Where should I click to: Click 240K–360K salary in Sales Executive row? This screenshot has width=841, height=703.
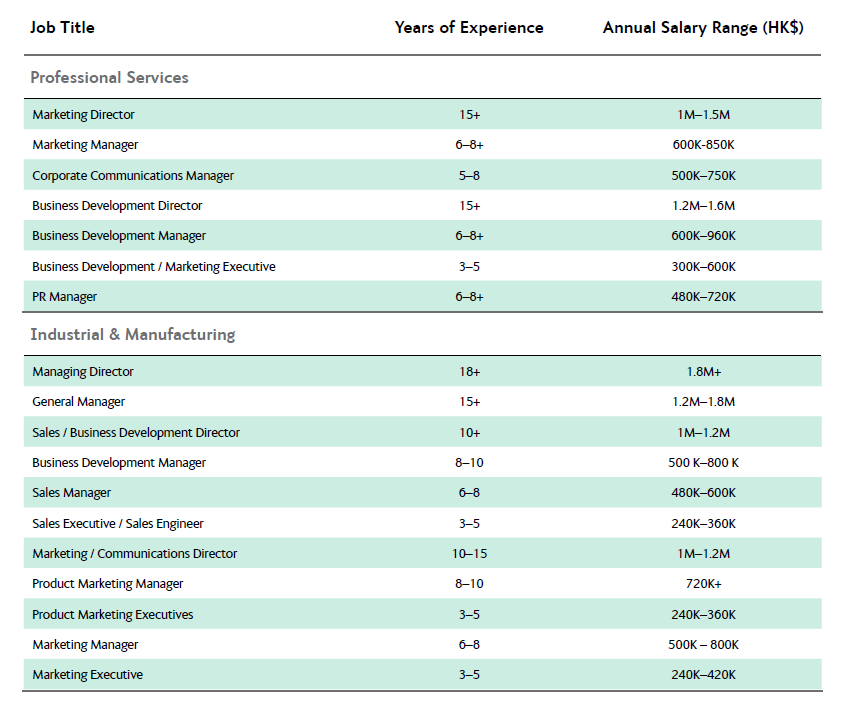click(703, 523)
